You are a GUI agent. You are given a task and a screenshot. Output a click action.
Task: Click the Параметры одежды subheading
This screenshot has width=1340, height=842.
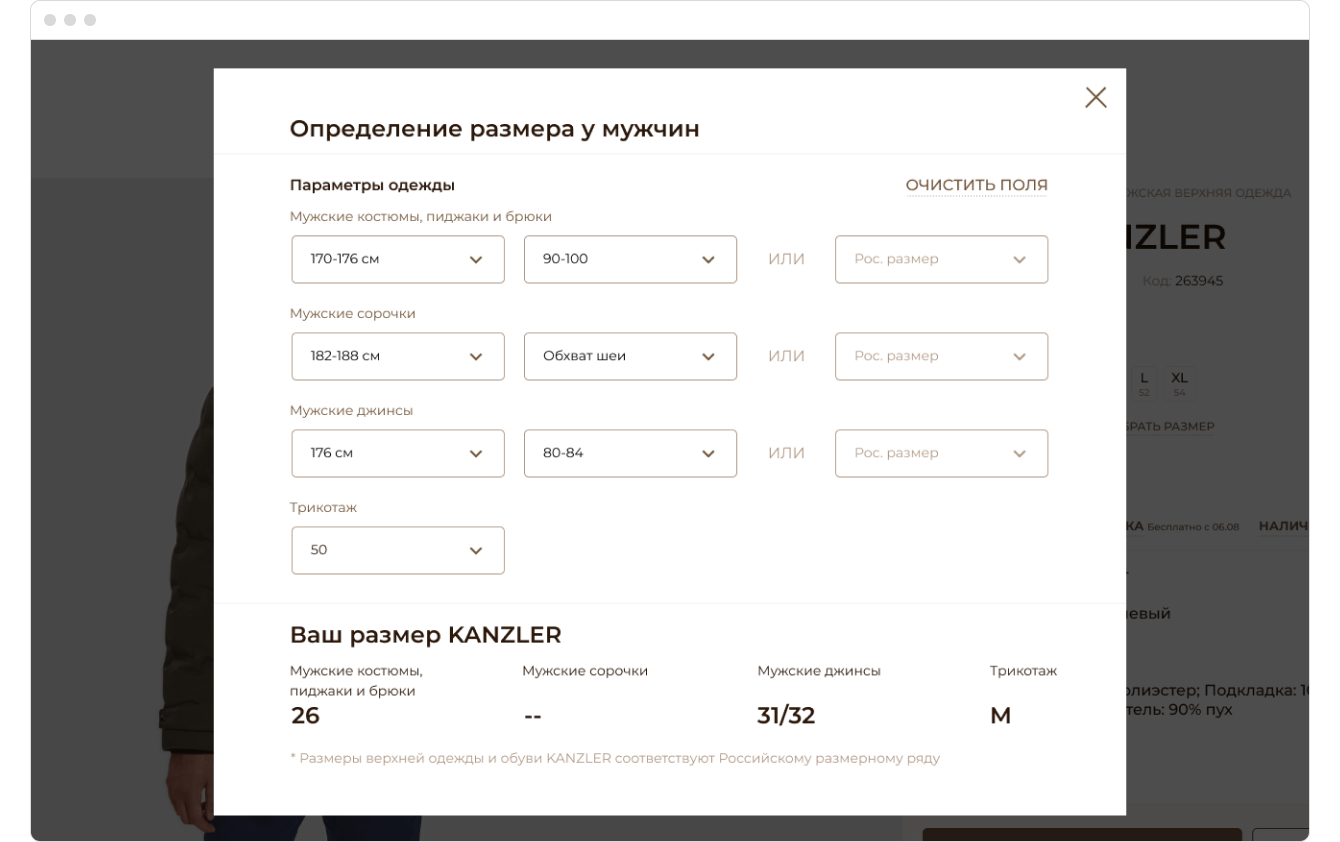372,185
